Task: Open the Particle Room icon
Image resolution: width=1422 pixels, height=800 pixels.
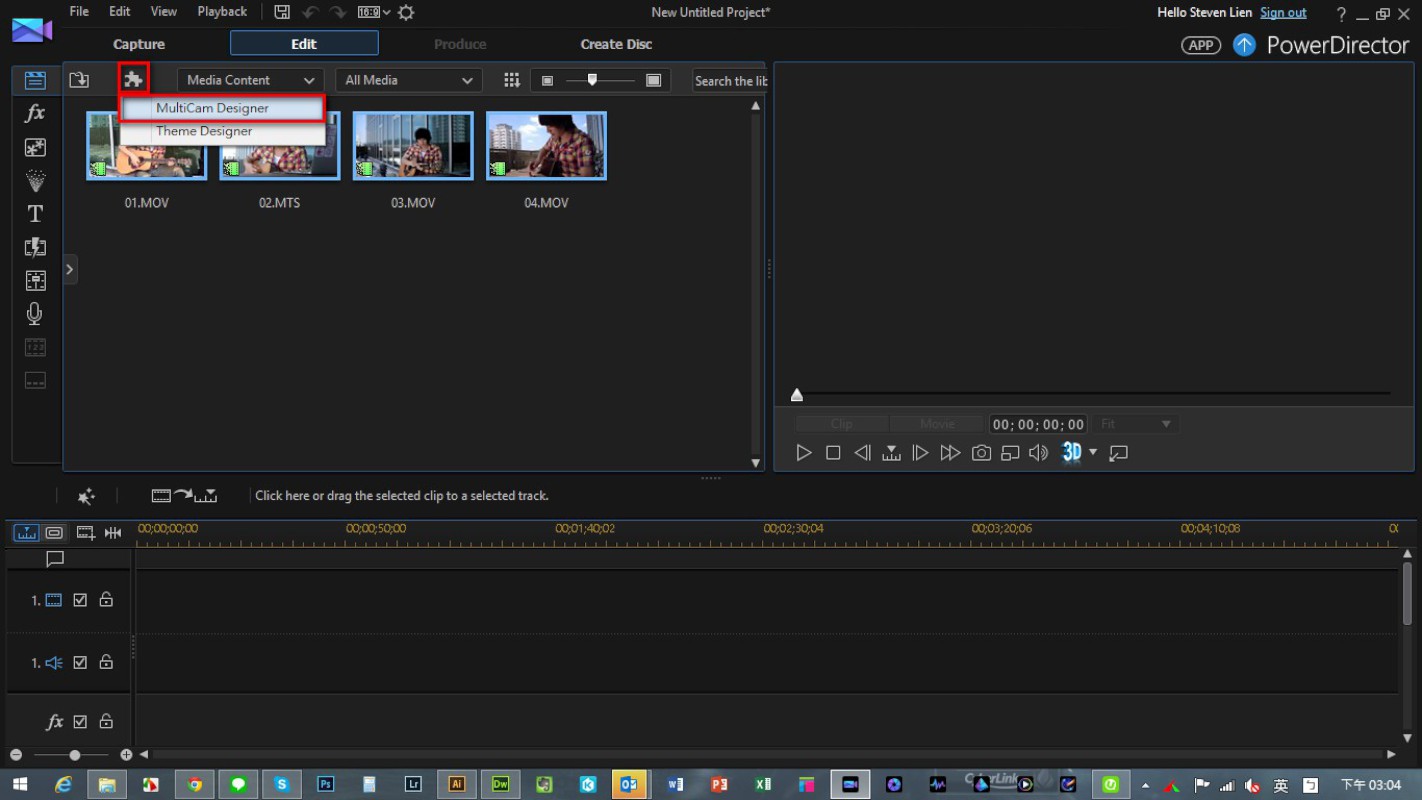Action: coord(35,181)
